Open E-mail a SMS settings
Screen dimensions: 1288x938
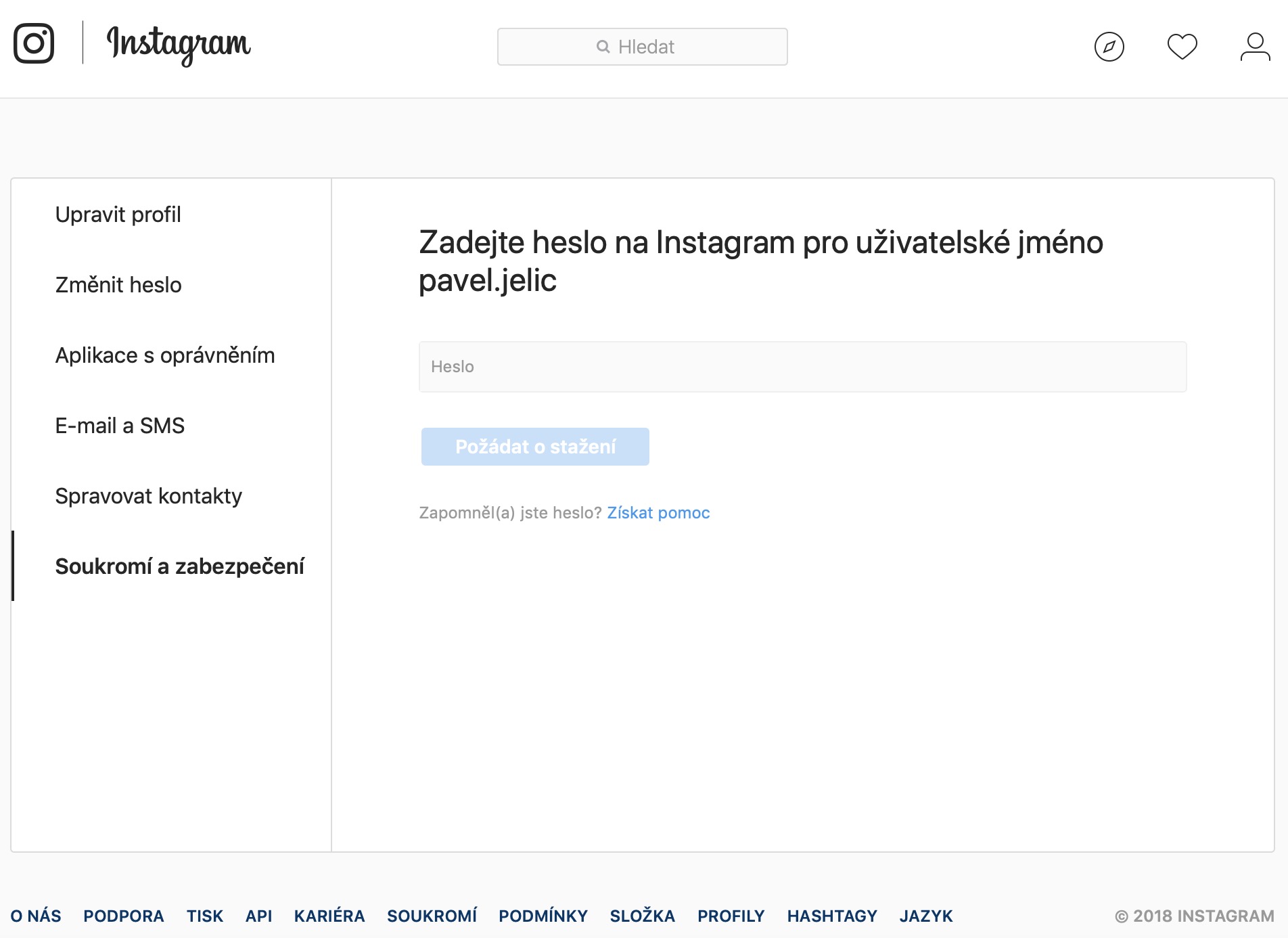coord(120,426)
